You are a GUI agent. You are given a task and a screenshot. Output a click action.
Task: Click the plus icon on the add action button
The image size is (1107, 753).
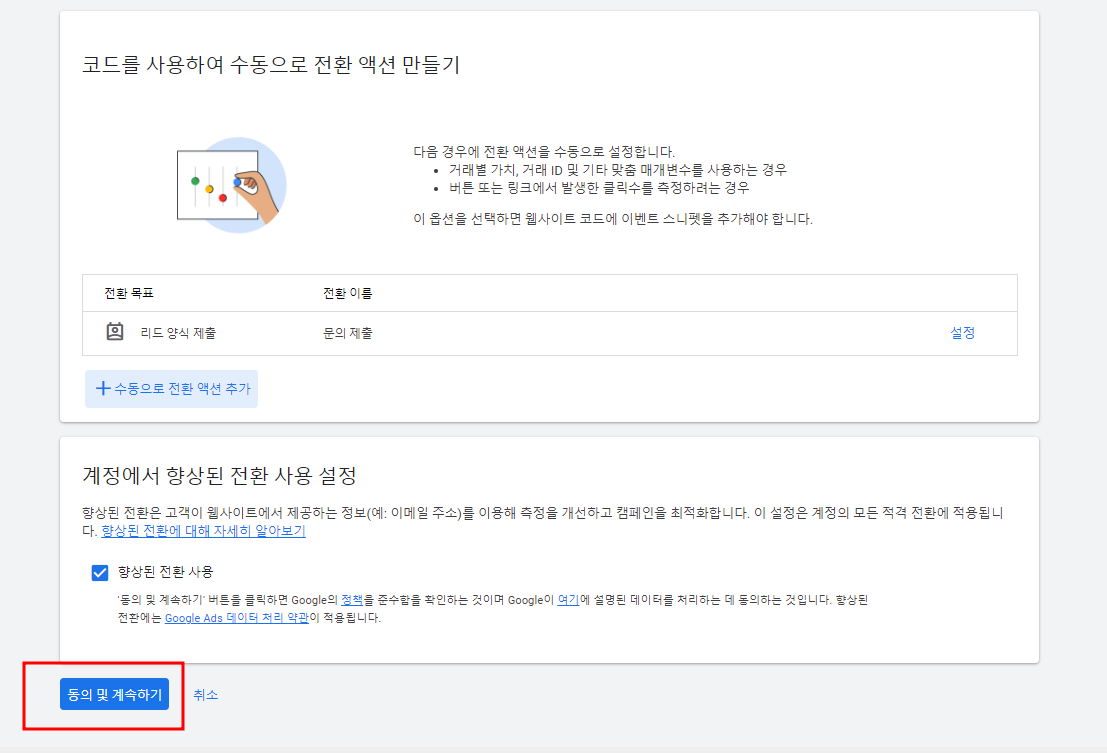coord(103,389)
